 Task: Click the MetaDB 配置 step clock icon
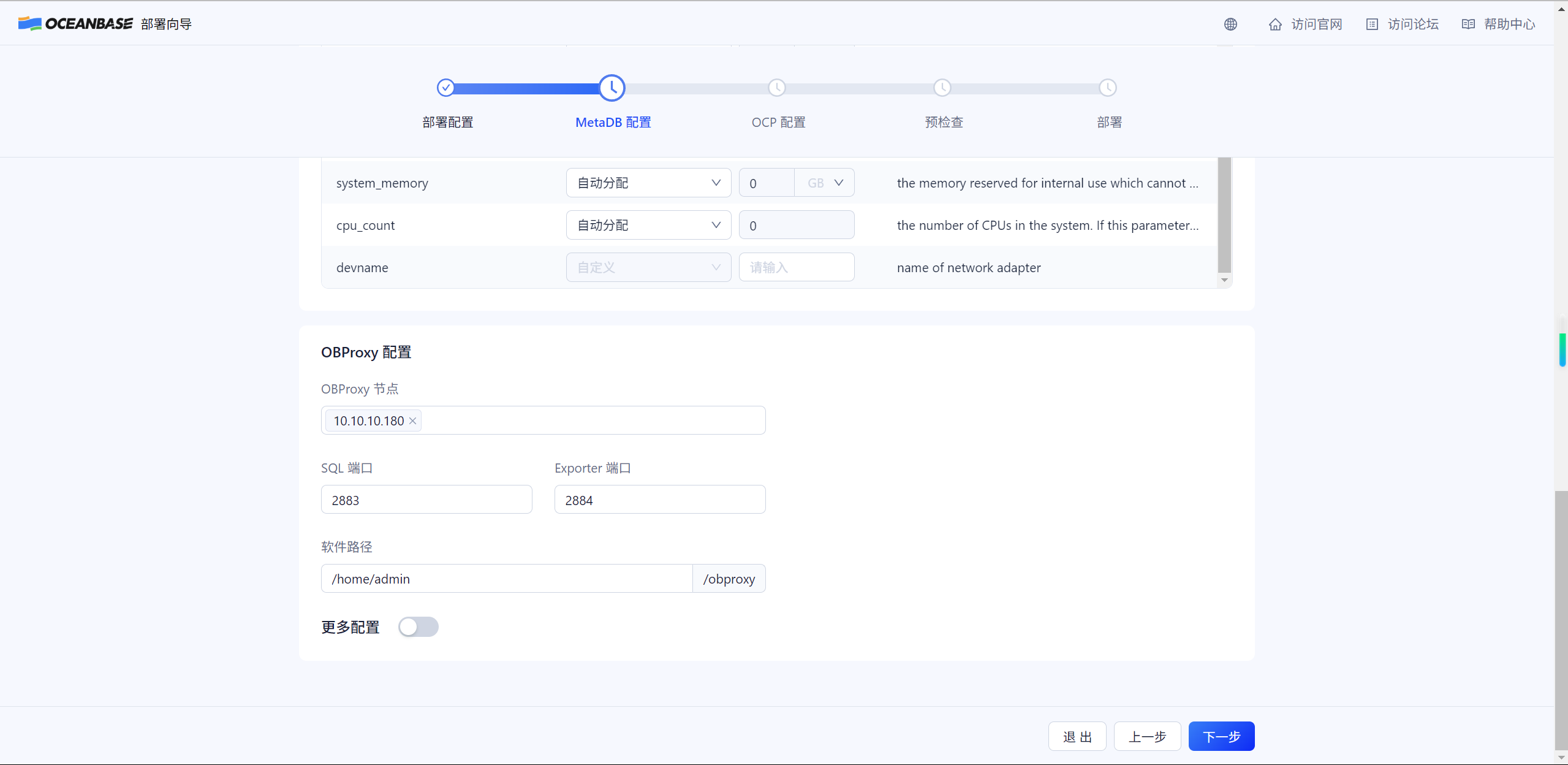point(612,88)
